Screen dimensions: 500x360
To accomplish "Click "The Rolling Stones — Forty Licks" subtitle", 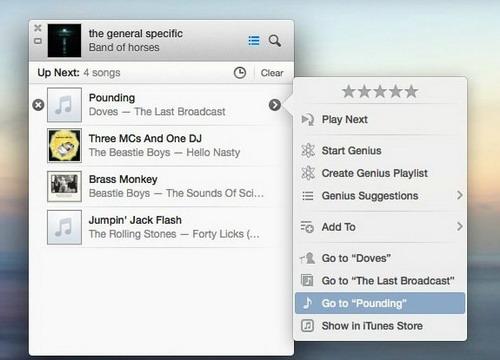I will (x=174, y=234).
